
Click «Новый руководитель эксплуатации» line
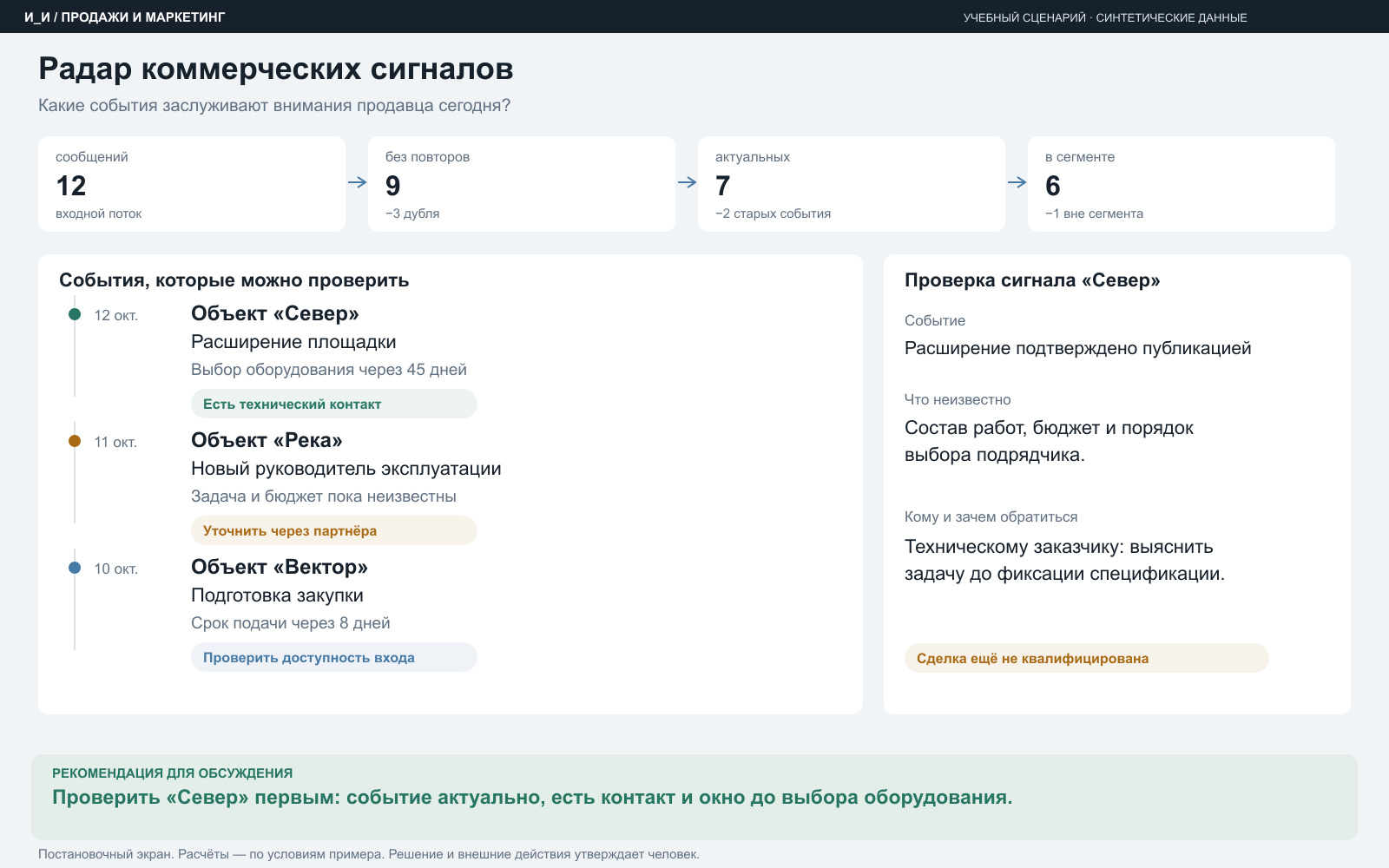coord(346,469)
